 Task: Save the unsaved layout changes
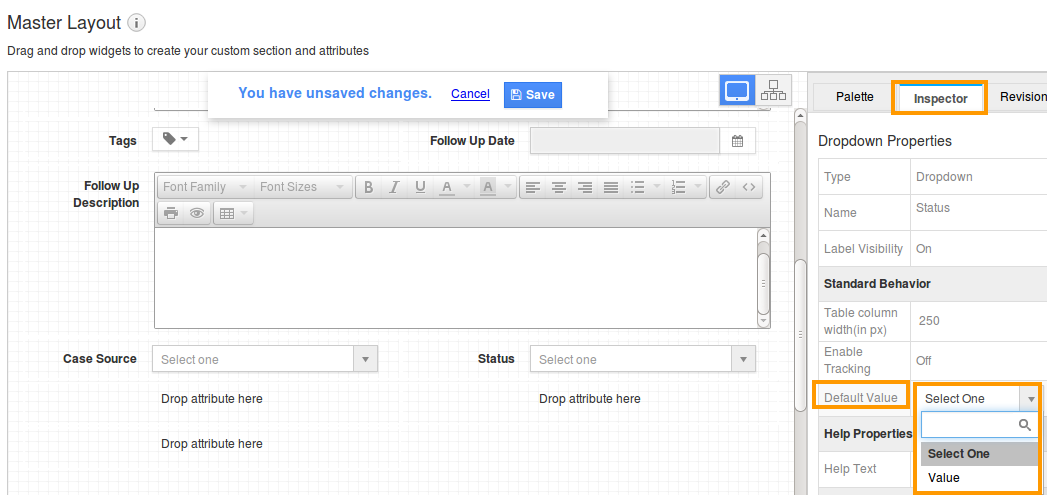[532, 94]
